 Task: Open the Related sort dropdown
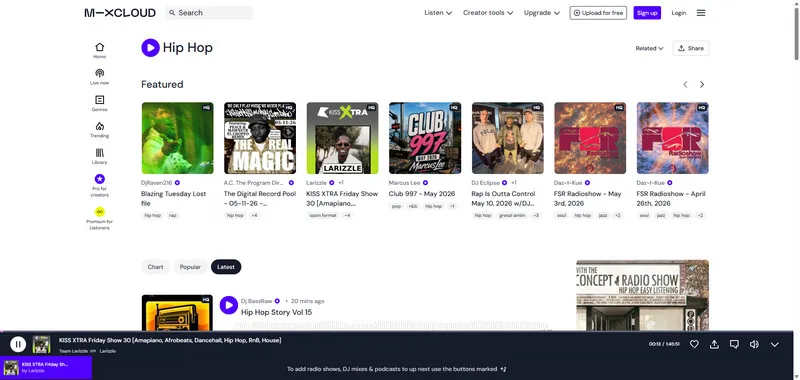tap(649, 48)
